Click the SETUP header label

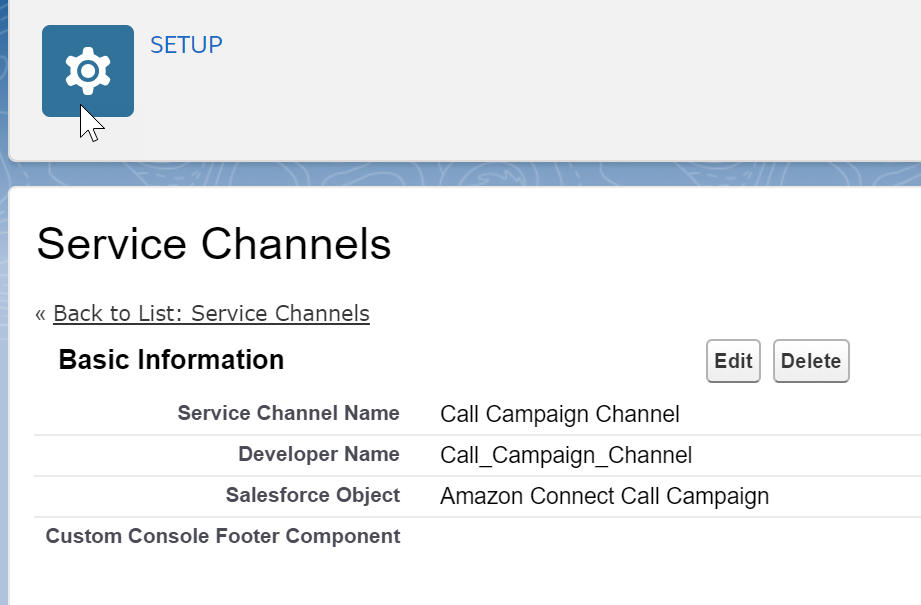pyautogui.click(x=186, y=45)
